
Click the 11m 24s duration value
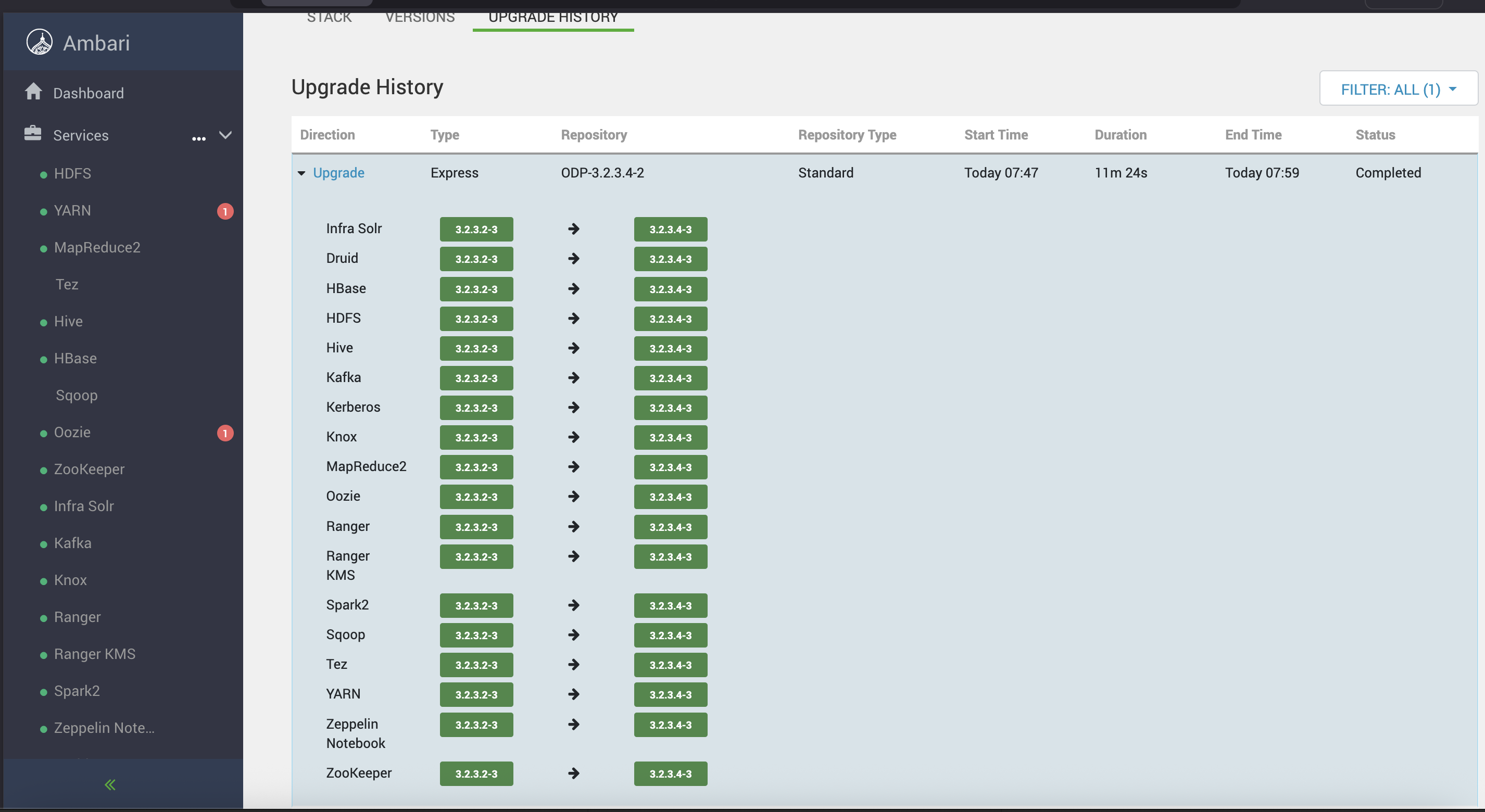tap(1121, 172)
